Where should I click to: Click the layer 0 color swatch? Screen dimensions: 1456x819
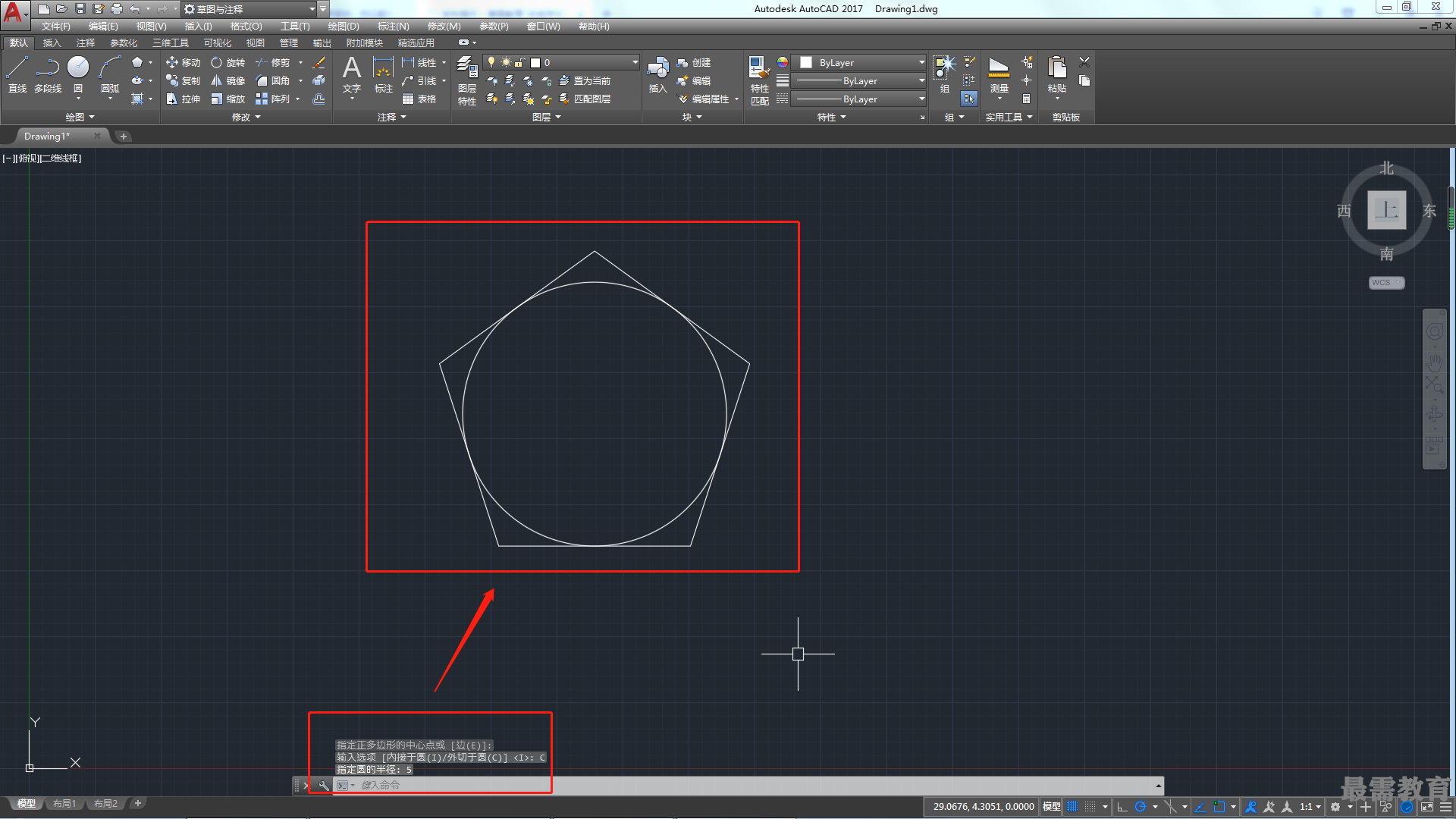[x=535, y=63]
